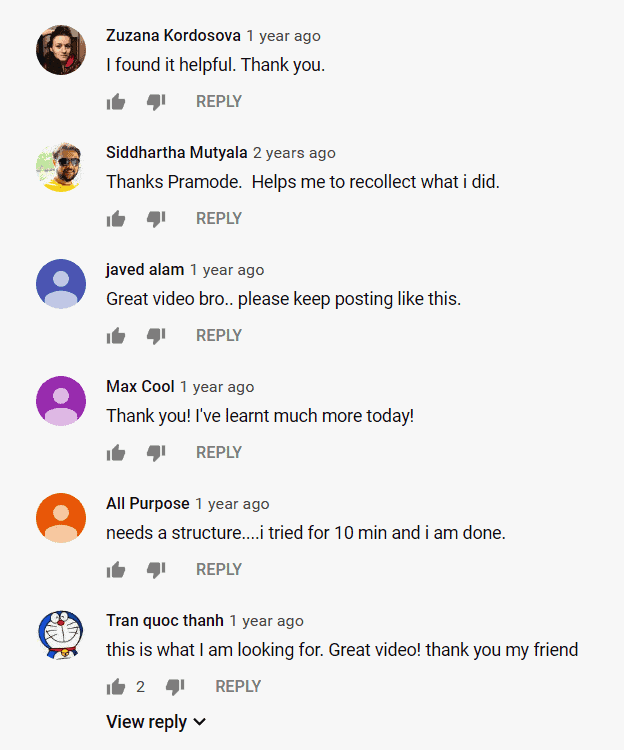Dislike Max Cool's comment
Screen dimensions: 624x750
[x=155, y=453]
